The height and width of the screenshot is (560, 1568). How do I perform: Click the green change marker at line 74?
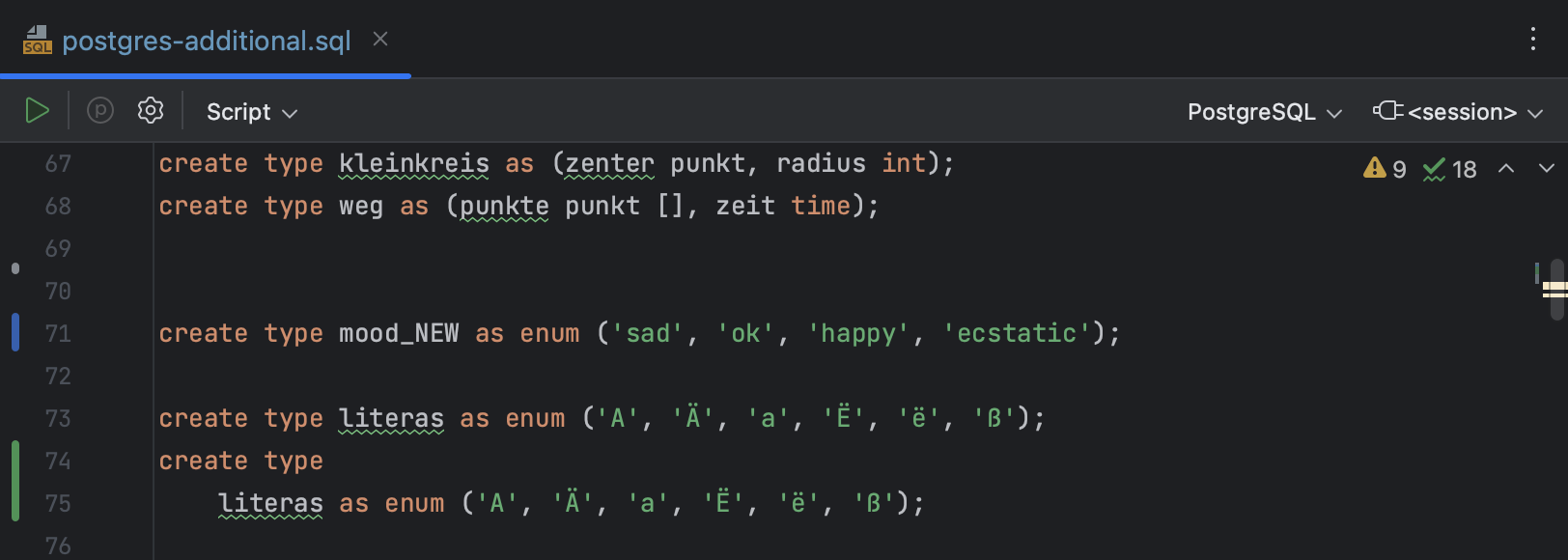(x=15, y=481)
